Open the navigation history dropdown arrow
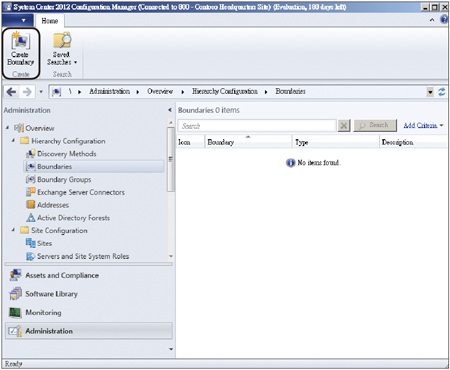The width and height of the screenshot is (450, 370). click(41, 92)
